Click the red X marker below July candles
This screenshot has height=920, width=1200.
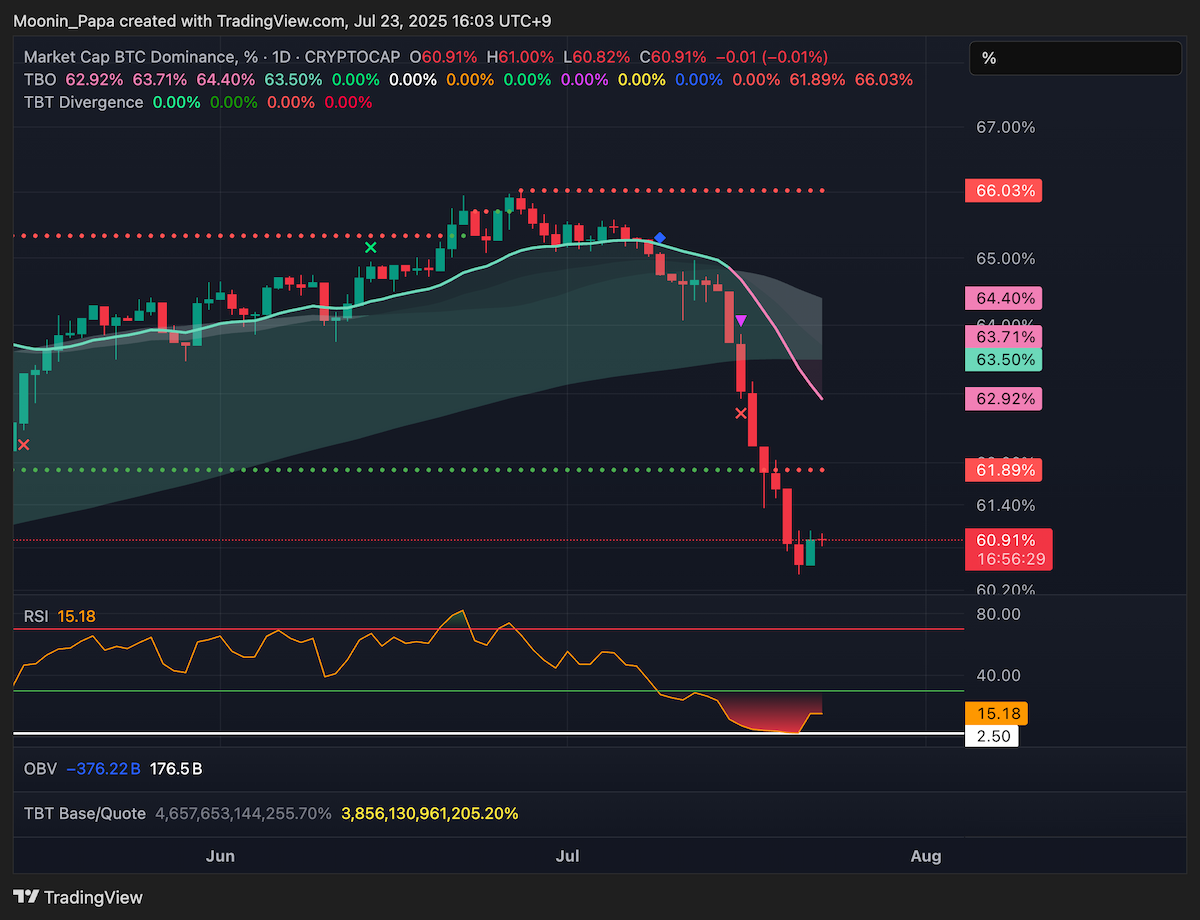click(741, 412)
